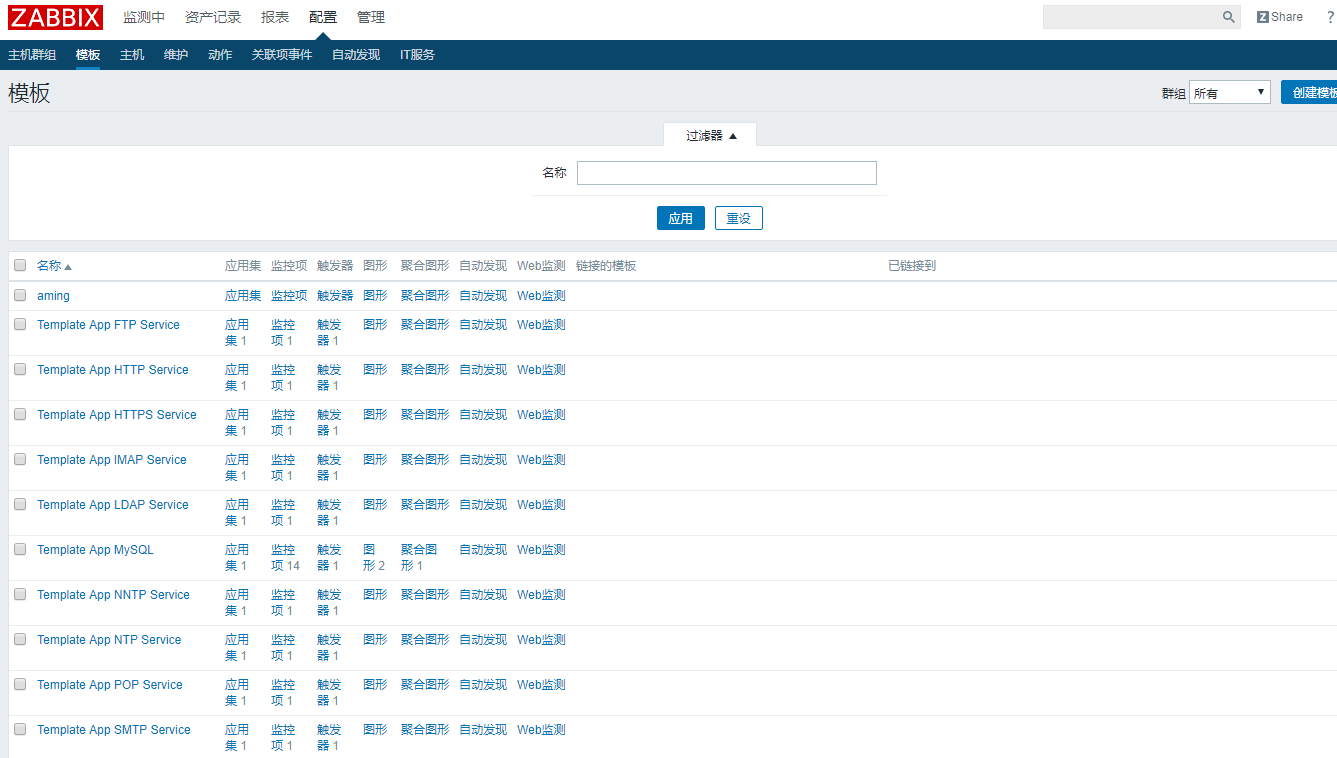
Task: Open 图形 2 for Template App MySQL
Action: pyautogui.click(x=374, y=558)
